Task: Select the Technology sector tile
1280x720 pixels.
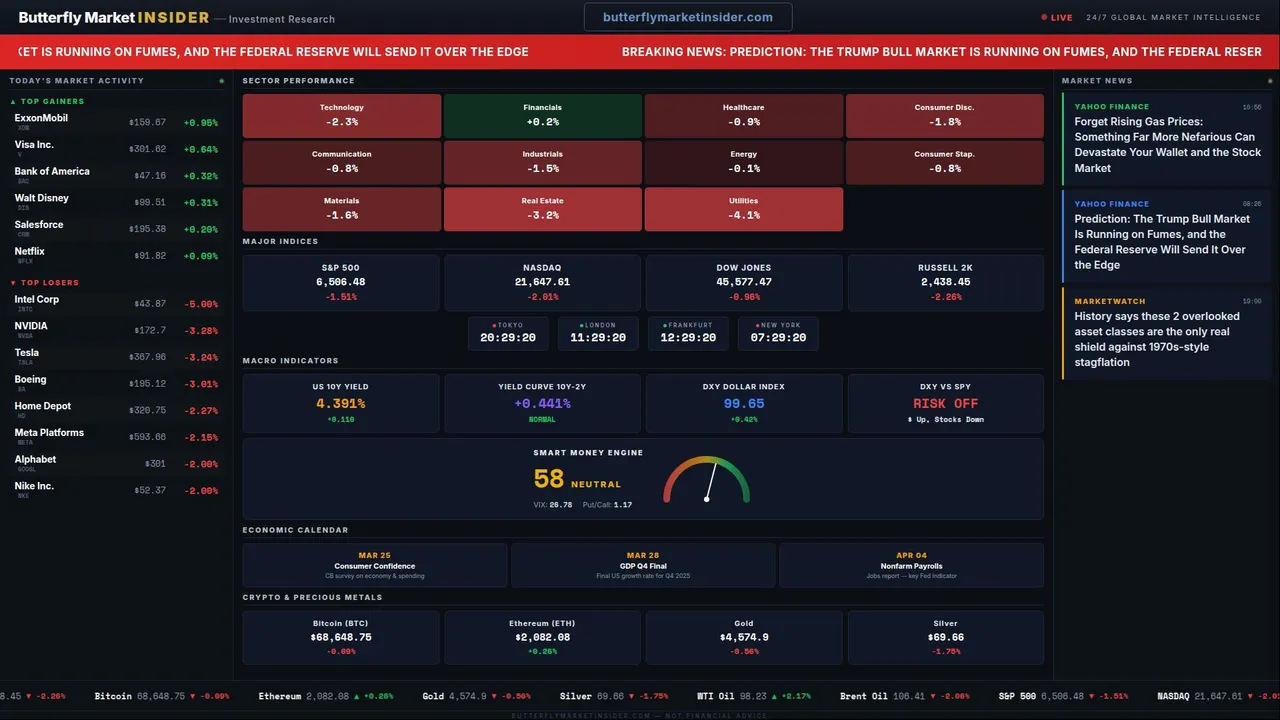Action: (342, 115)
